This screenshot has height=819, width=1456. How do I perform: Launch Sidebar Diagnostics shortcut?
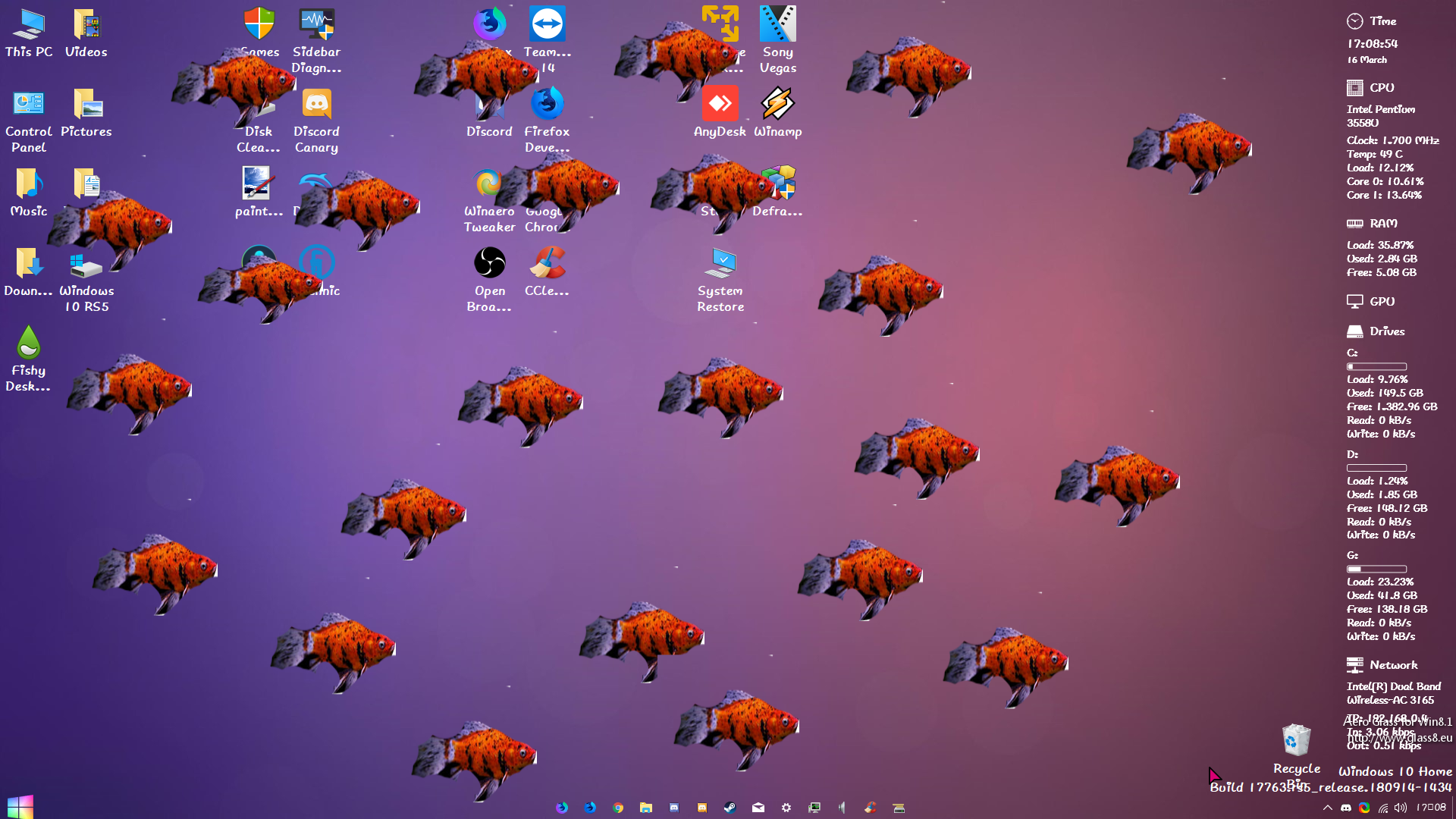click(317, 42)
